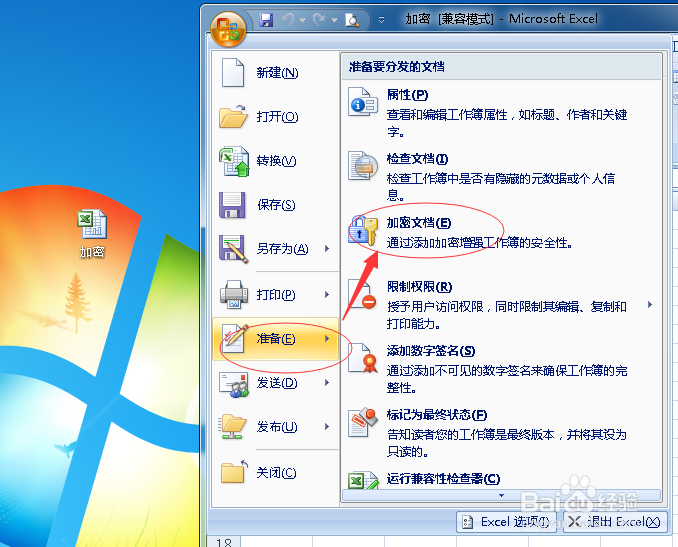Click the Save icon in quick access toolbar
Screen dimensions: 678x547
266,19
